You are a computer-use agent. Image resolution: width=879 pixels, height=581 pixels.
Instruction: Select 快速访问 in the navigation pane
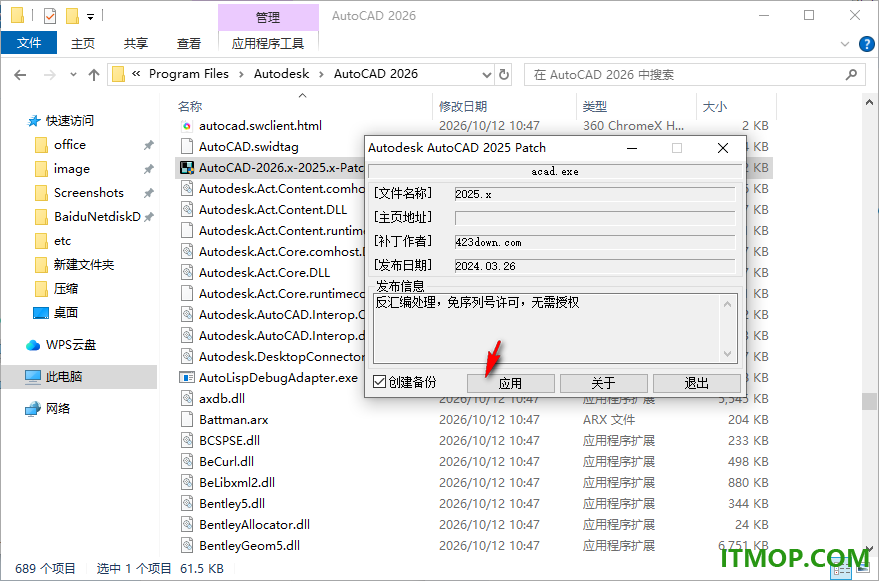[x=70, y=121]
